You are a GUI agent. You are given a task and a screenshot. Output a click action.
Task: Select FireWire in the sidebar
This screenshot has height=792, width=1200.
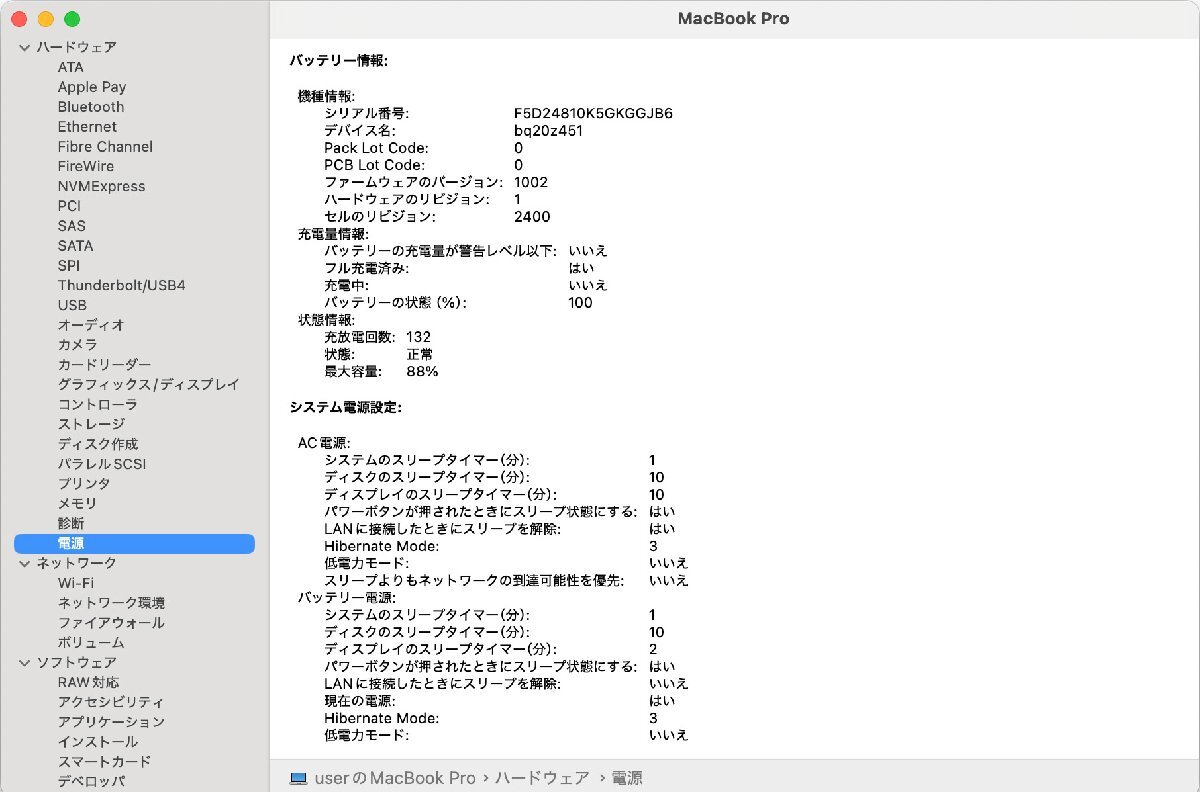(x=86, y=166)
